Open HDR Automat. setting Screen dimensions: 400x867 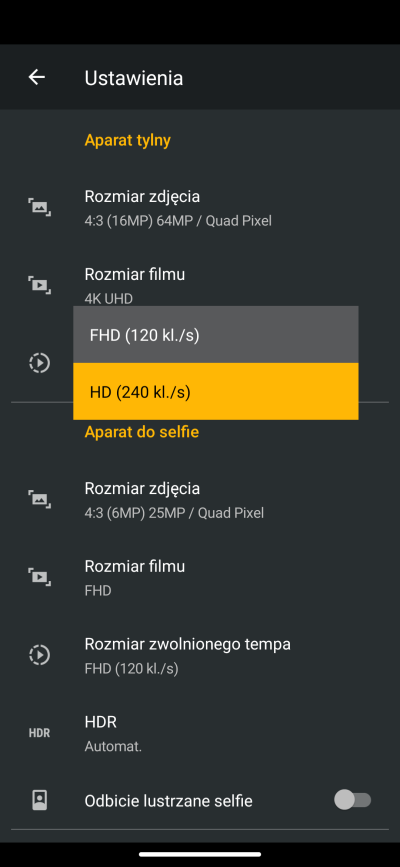200,733
